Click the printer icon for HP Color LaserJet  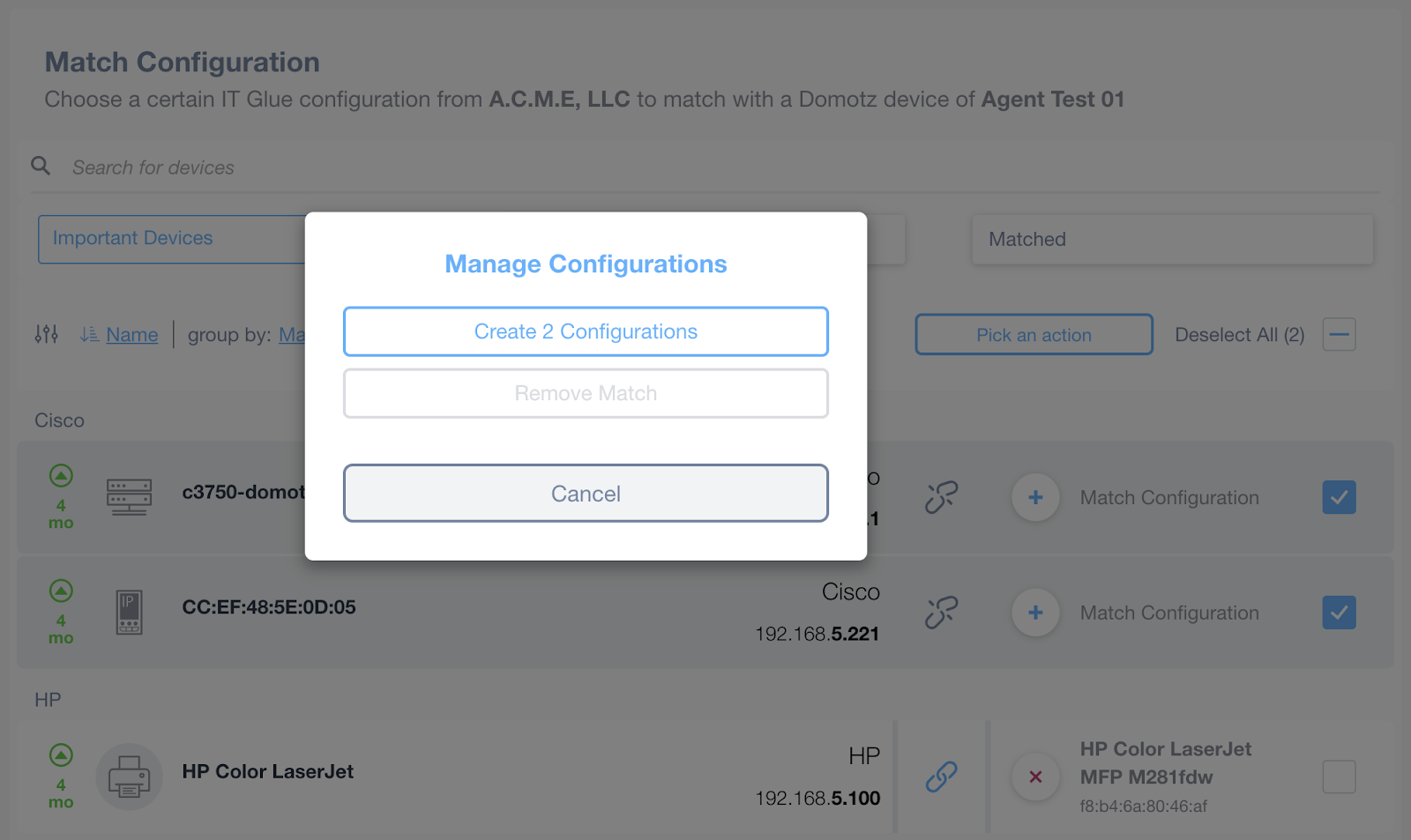point(129,776)
